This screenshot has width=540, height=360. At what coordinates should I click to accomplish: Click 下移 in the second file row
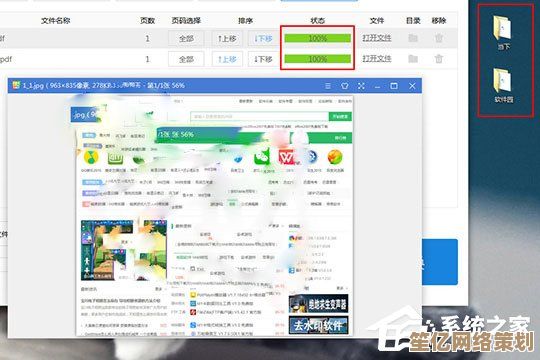[263, 59]
